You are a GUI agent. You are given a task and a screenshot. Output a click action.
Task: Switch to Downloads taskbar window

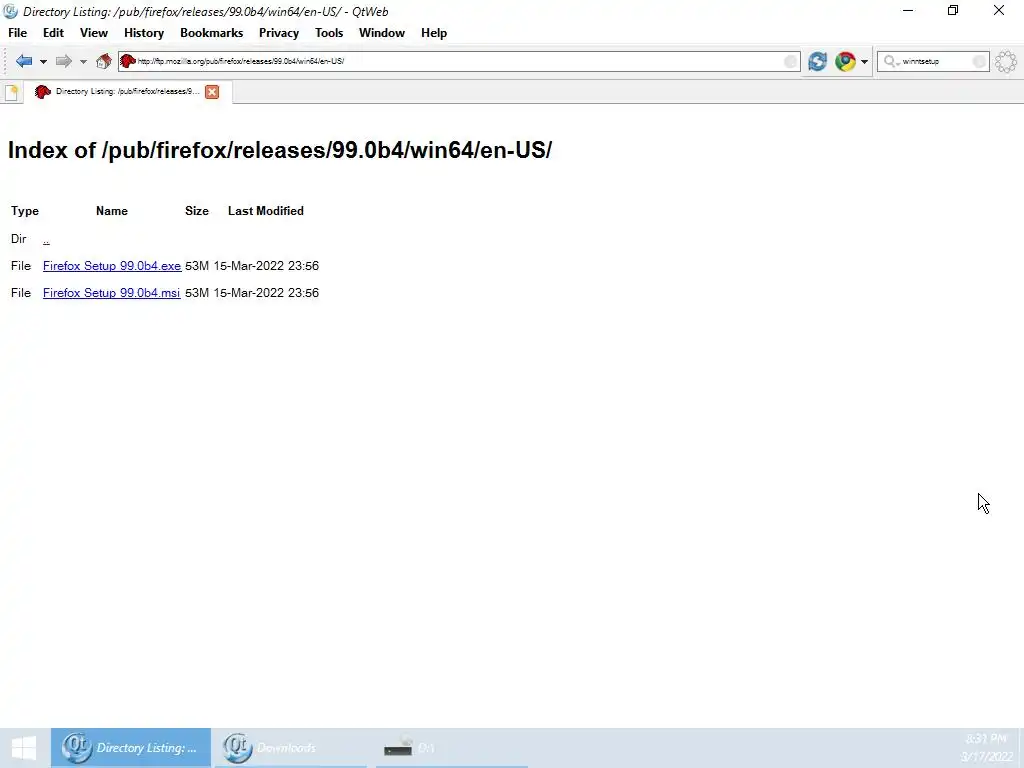coord(291,748)
